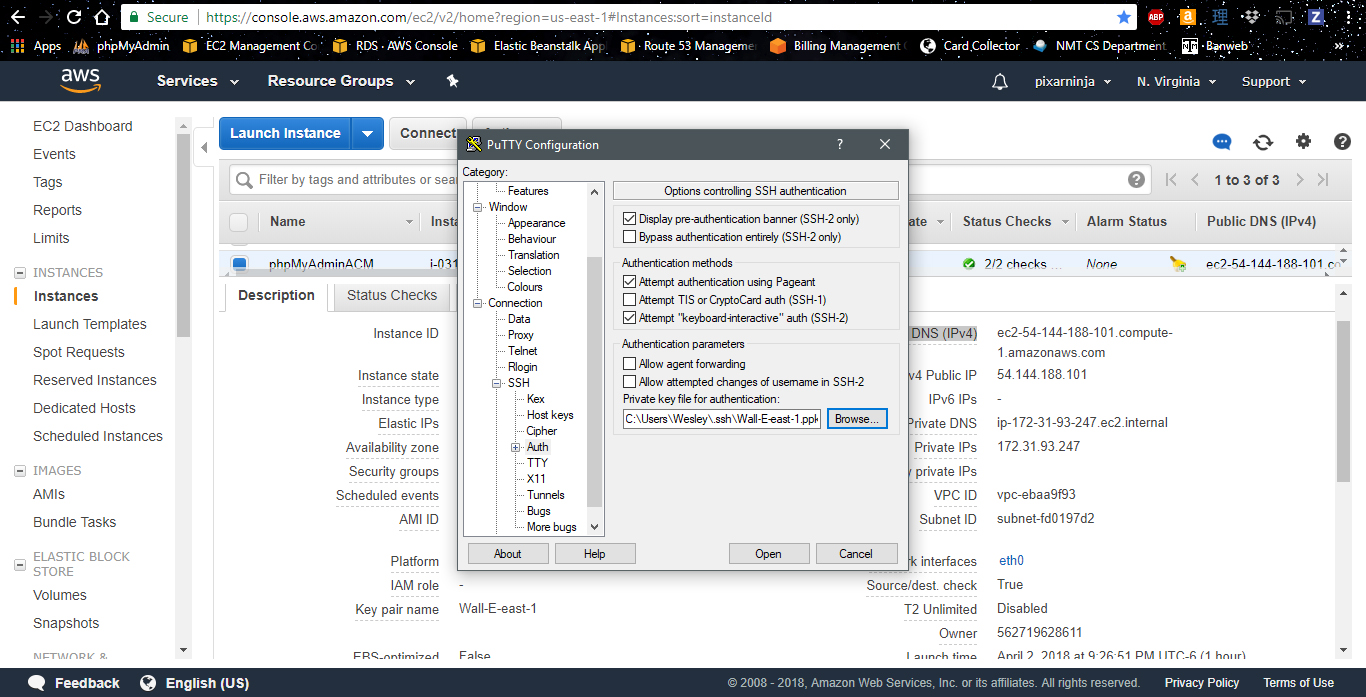Image resolution: width=1366 pixels, height=697 pixels.
Task: Click the Feedback speech bubble icon
Action: point(36,683)
